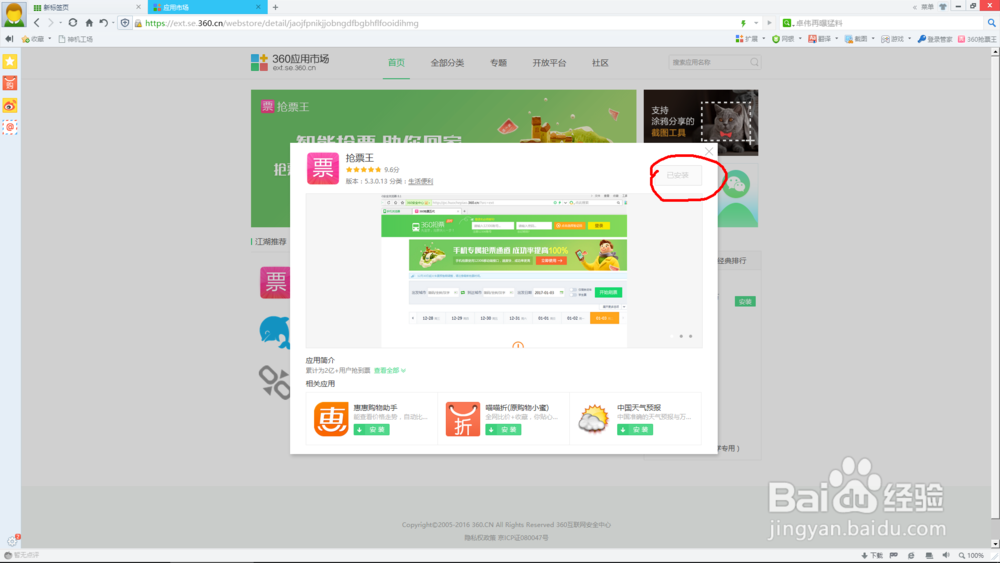Click the 360应用市场 logo
1000x563 pixels.
pos(290,62)
